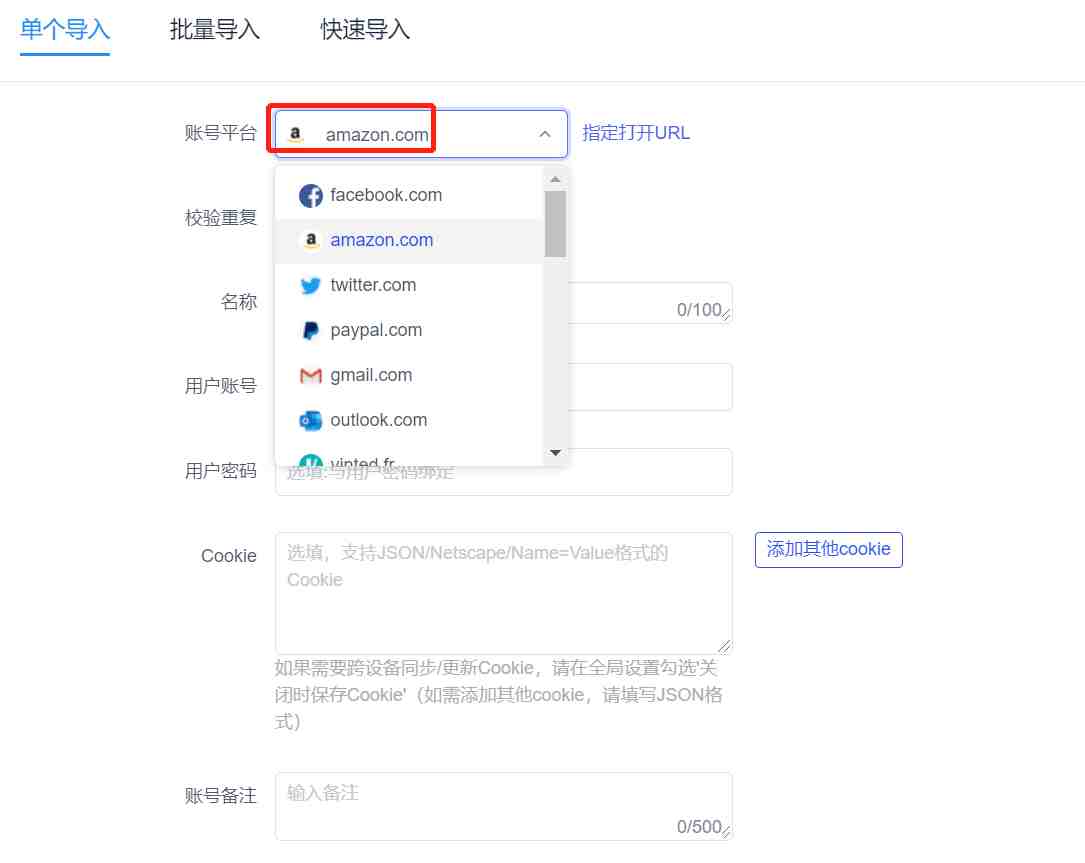Click the dropdown list scrollbar thumb

(555, 224)
